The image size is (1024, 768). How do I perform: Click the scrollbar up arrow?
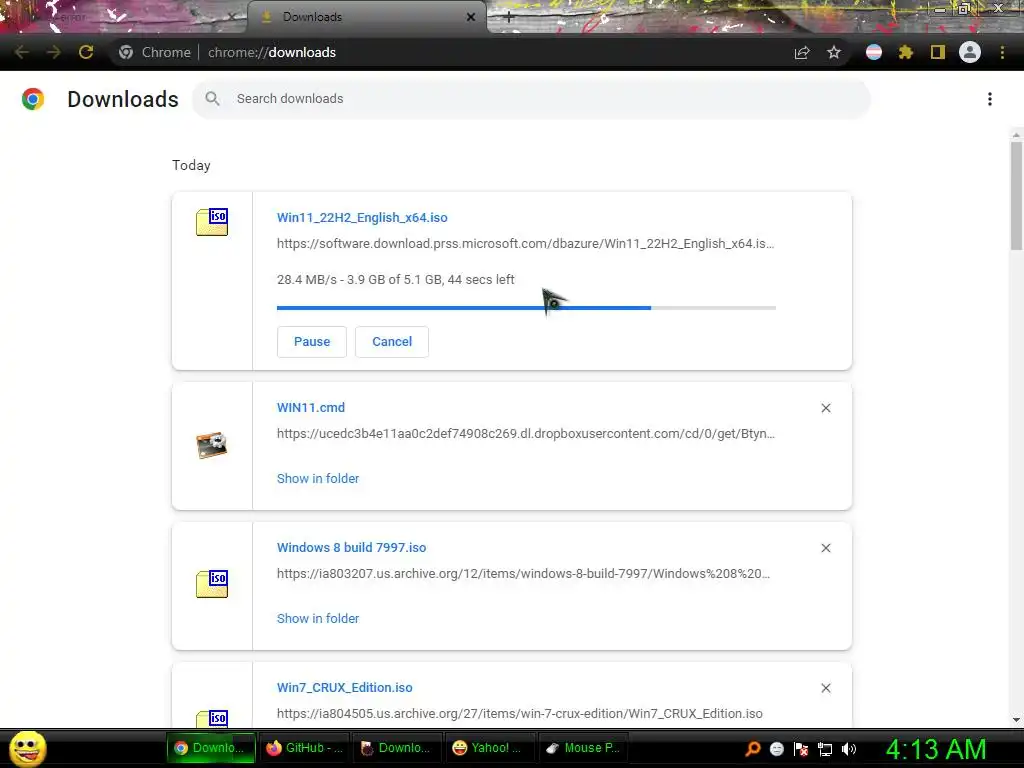1016,135
